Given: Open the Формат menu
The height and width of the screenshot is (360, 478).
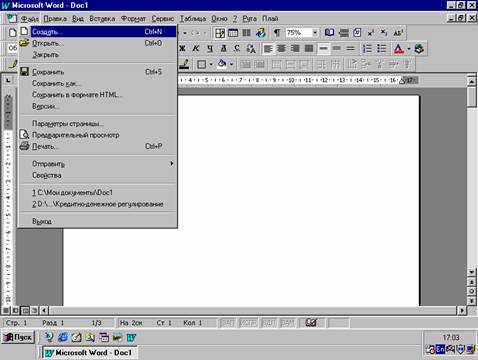Looking at the screenshot, I should coord(133,19).
